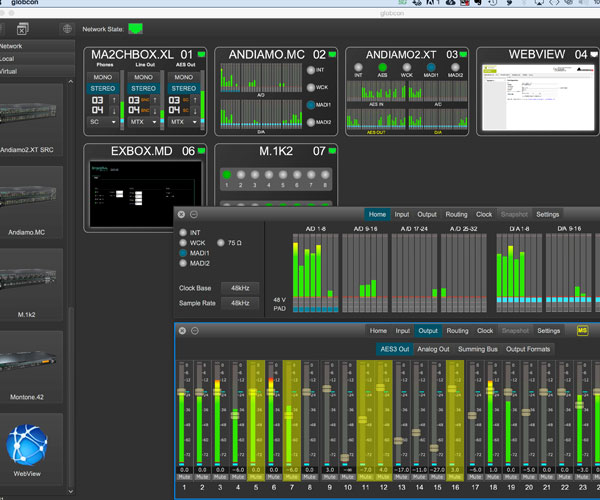
Task: Toggle channel 1 LED on M.1K2 card
Action: 227,175
